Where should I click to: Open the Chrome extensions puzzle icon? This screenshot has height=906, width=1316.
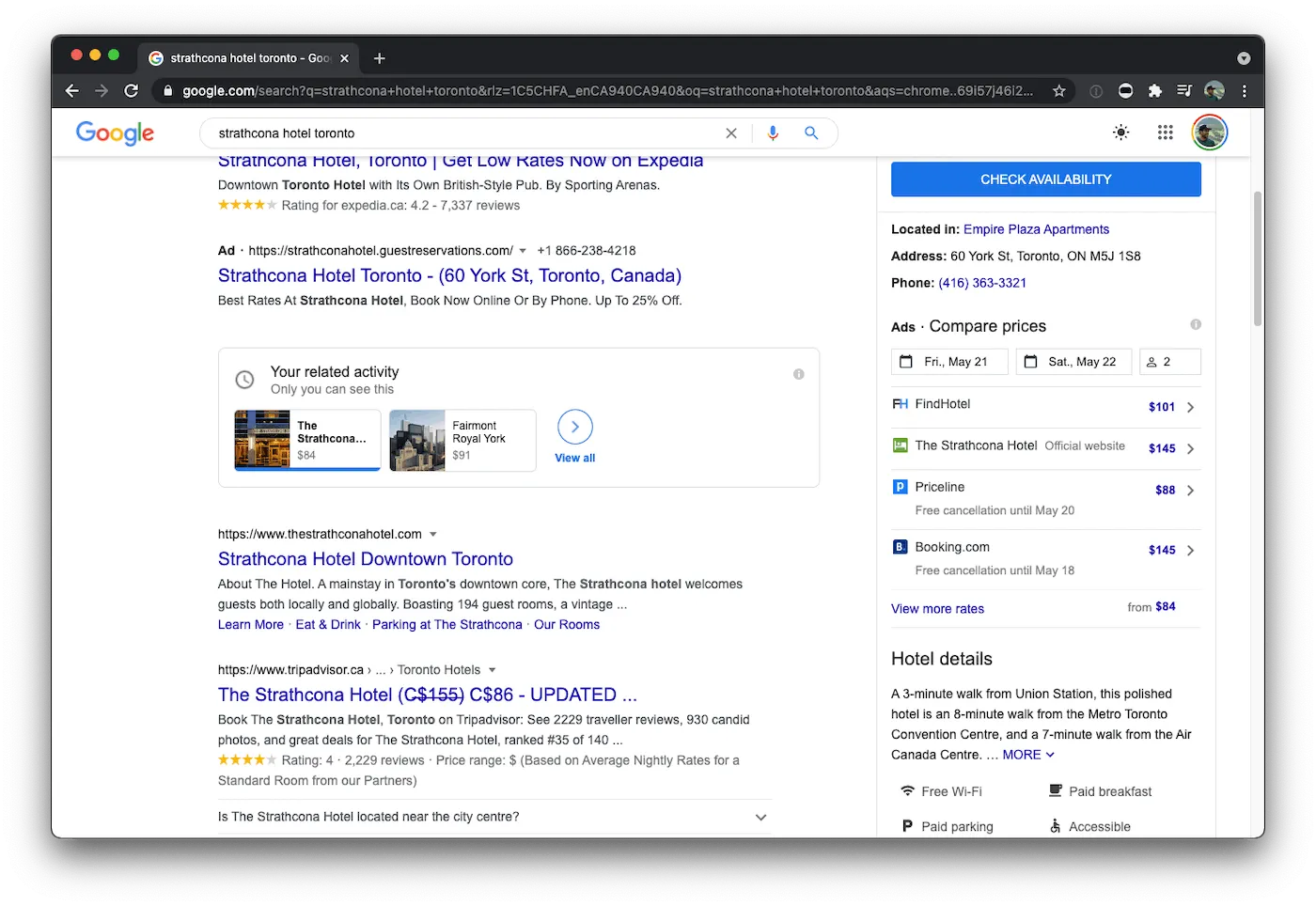click(1155, 91)
